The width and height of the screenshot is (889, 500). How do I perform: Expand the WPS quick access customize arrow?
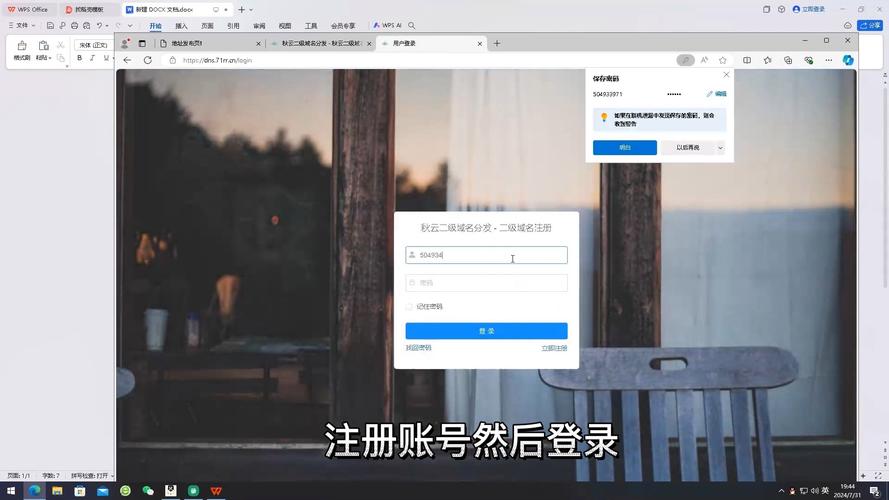[130, 26]
